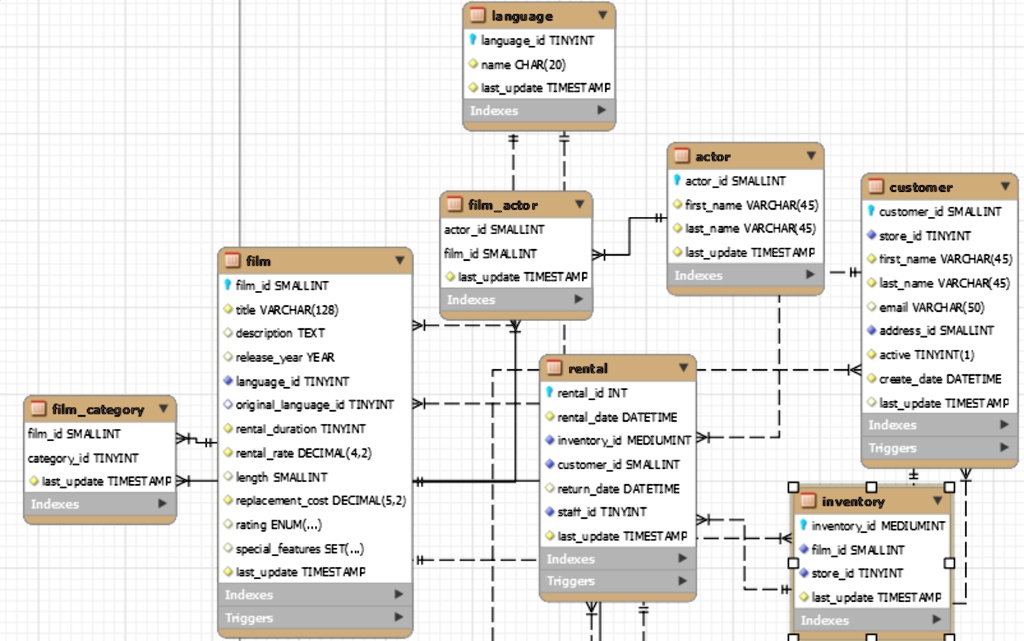The image size is (1024, 641).
Task: Click the primary key icon beside film_id
Action: pos(230,285)
